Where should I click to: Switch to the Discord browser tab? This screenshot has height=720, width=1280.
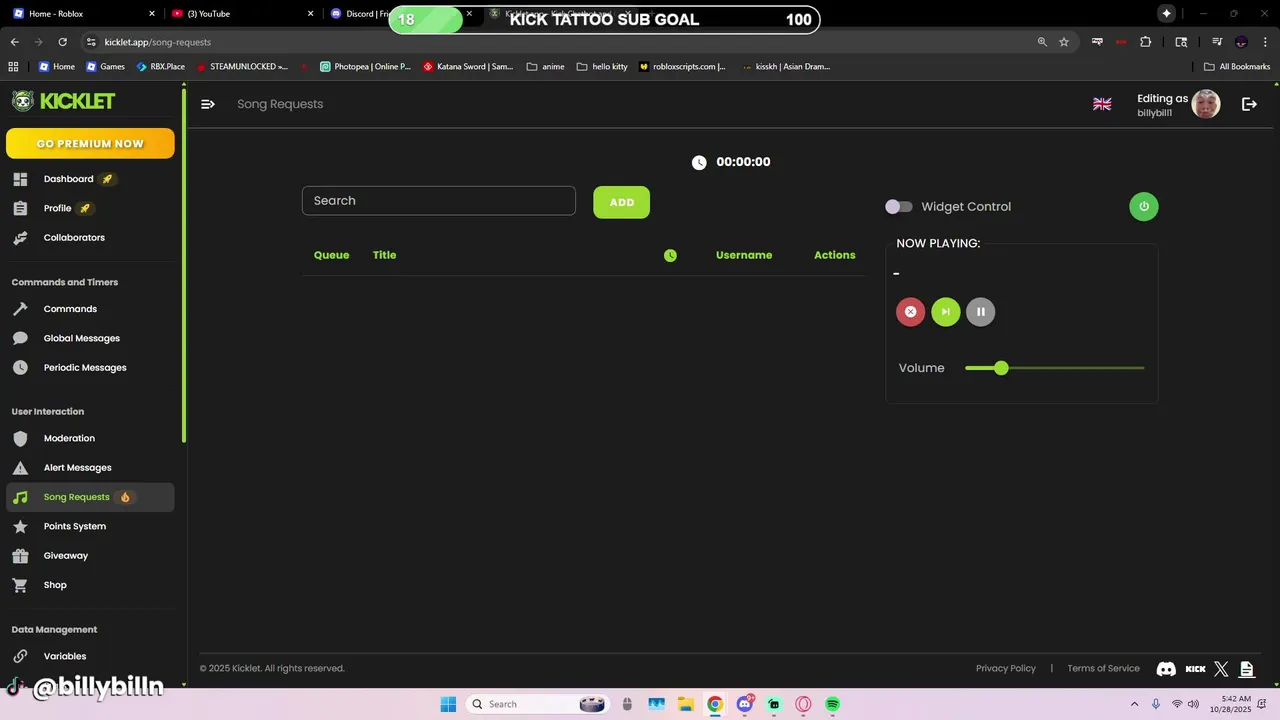coord(358,14)
